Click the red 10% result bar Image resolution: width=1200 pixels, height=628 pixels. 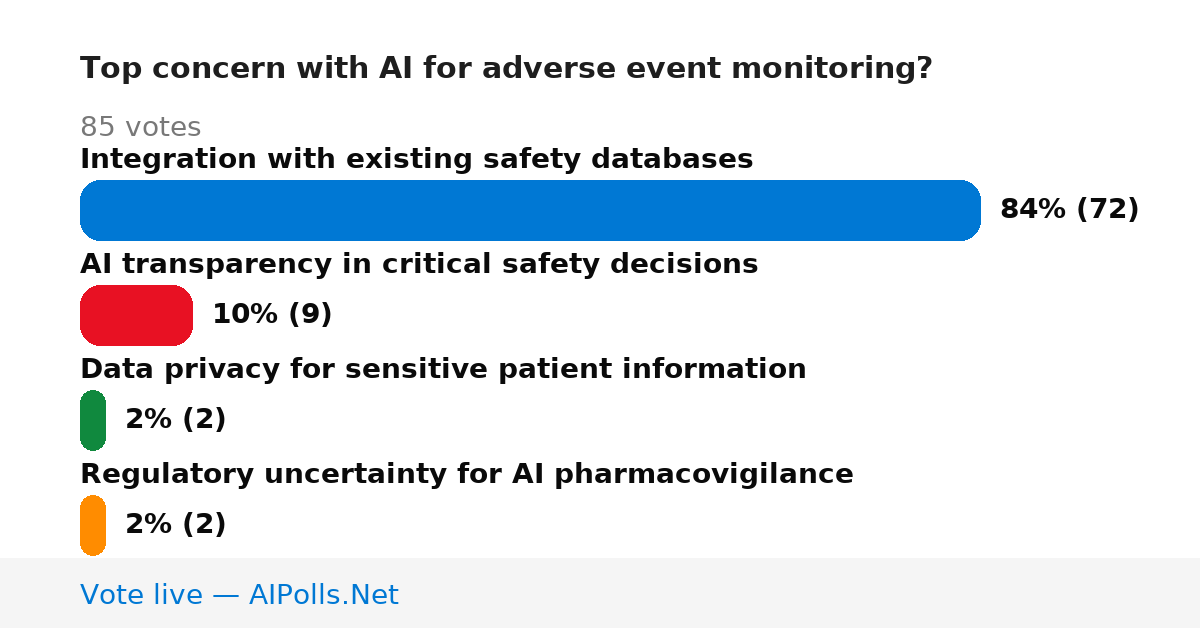point(136,315)
